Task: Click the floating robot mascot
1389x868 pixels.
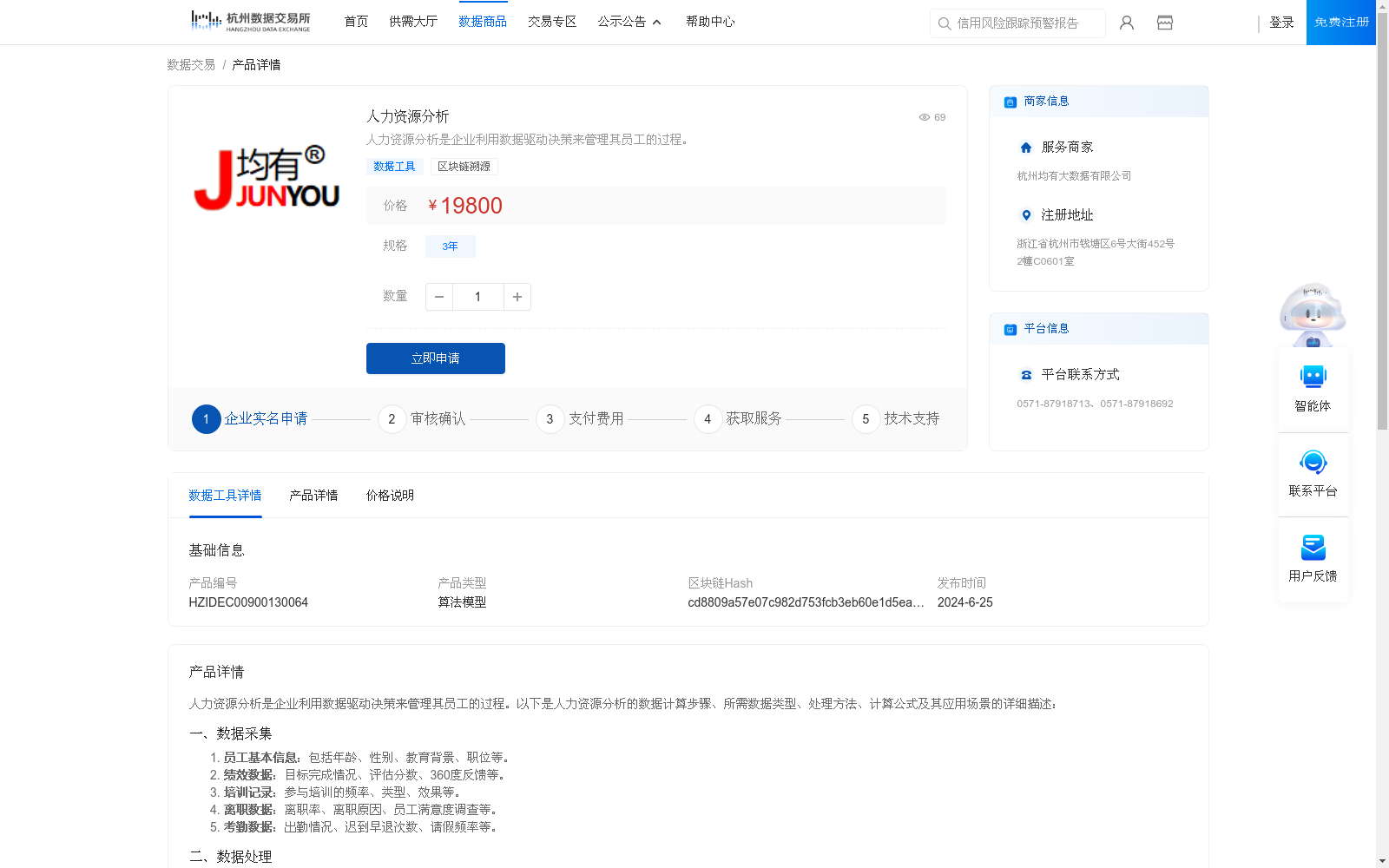Action: [1313, 314]
